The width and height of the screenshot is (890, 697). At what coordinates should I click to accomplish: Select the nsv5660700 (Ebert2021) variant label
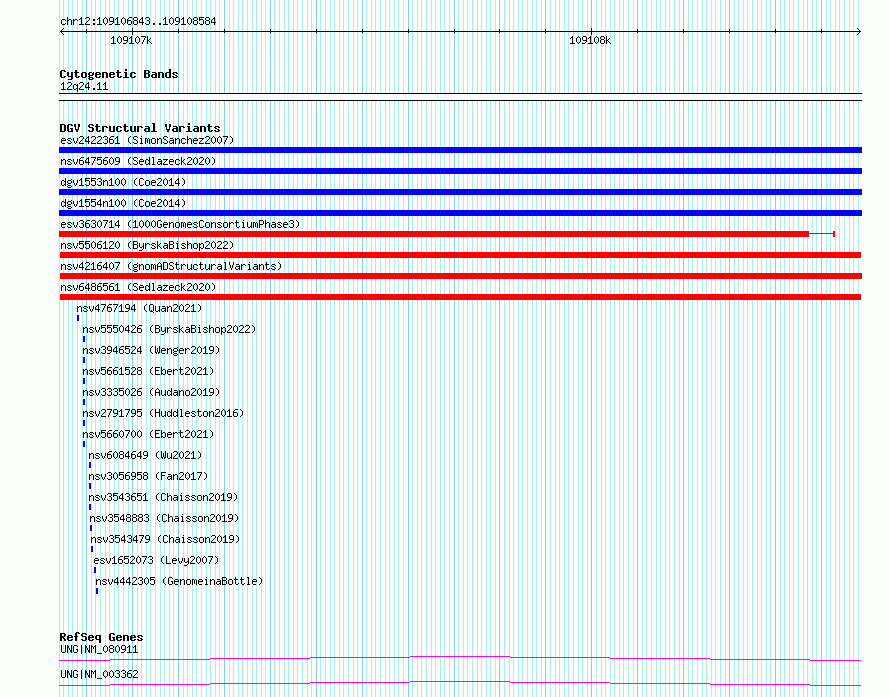[148, 434]
